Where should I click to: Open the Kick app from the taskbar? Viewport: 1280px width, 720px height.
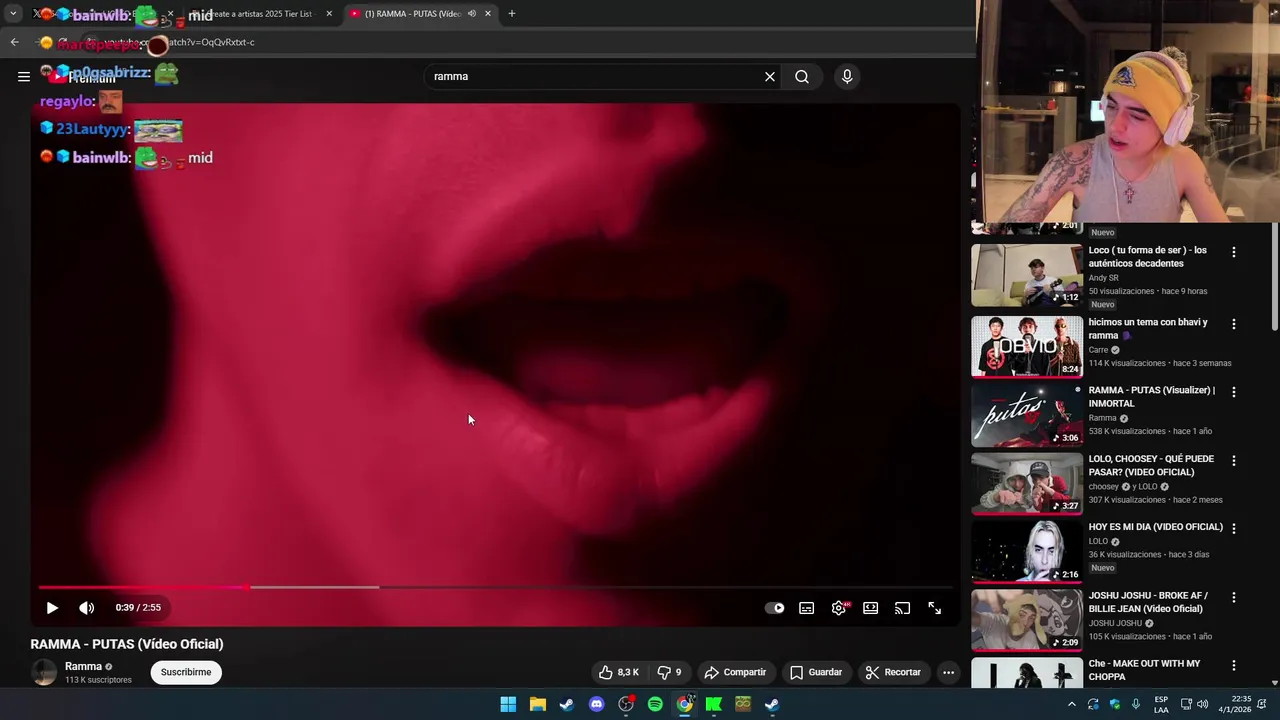(x=714, y=704)
